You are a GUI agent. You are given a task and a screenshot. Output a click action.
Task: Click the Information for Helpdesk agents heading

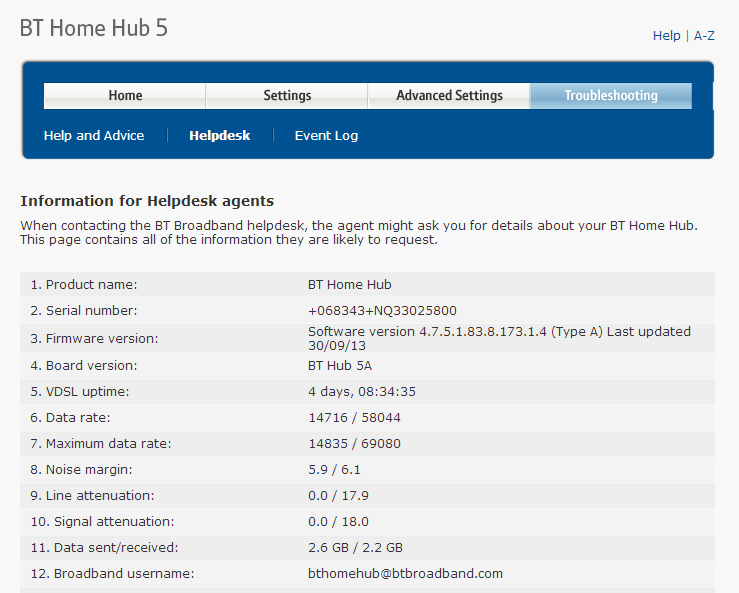pos(147,201)
